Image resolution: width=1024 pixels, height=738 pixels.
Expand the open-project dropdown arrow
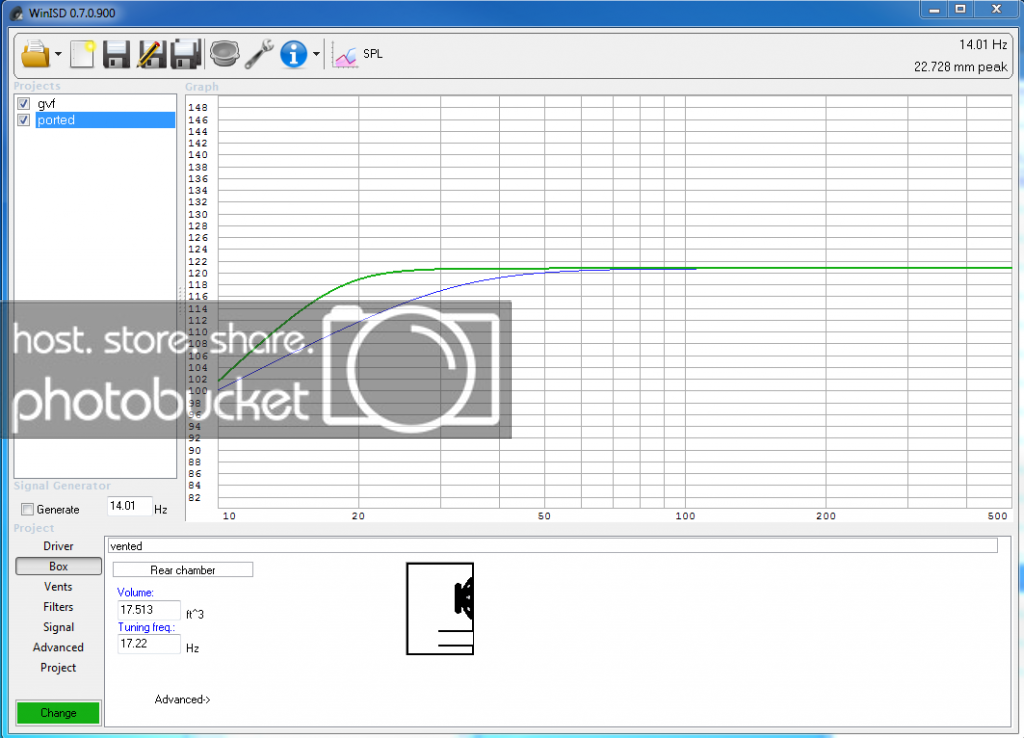coord(58,54)
